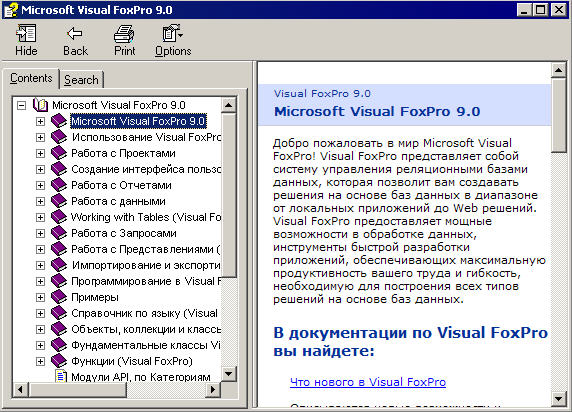
Task: Click the page icon for Модули API, по Категориям
Action: (61, 376)
